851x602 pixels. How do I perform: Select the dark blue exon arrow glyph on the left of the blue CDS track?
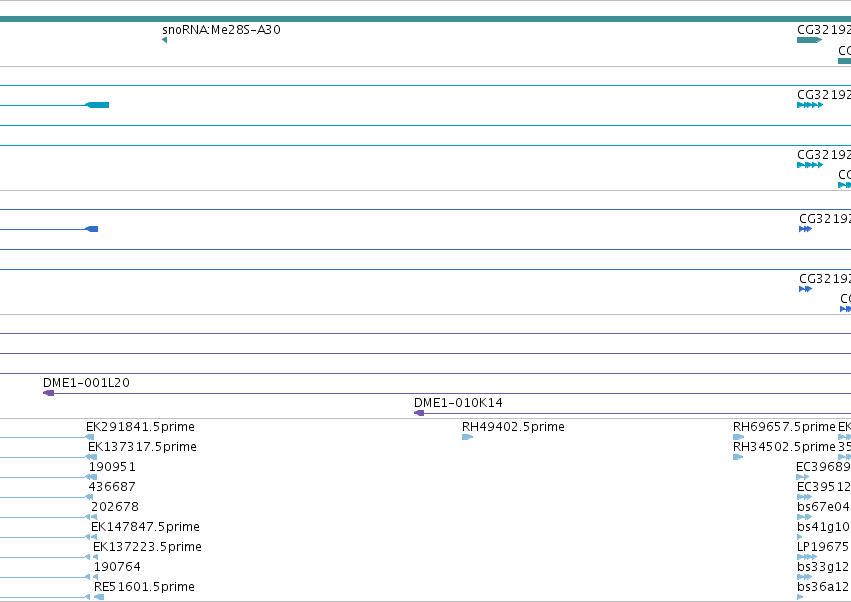click(92, 229)
